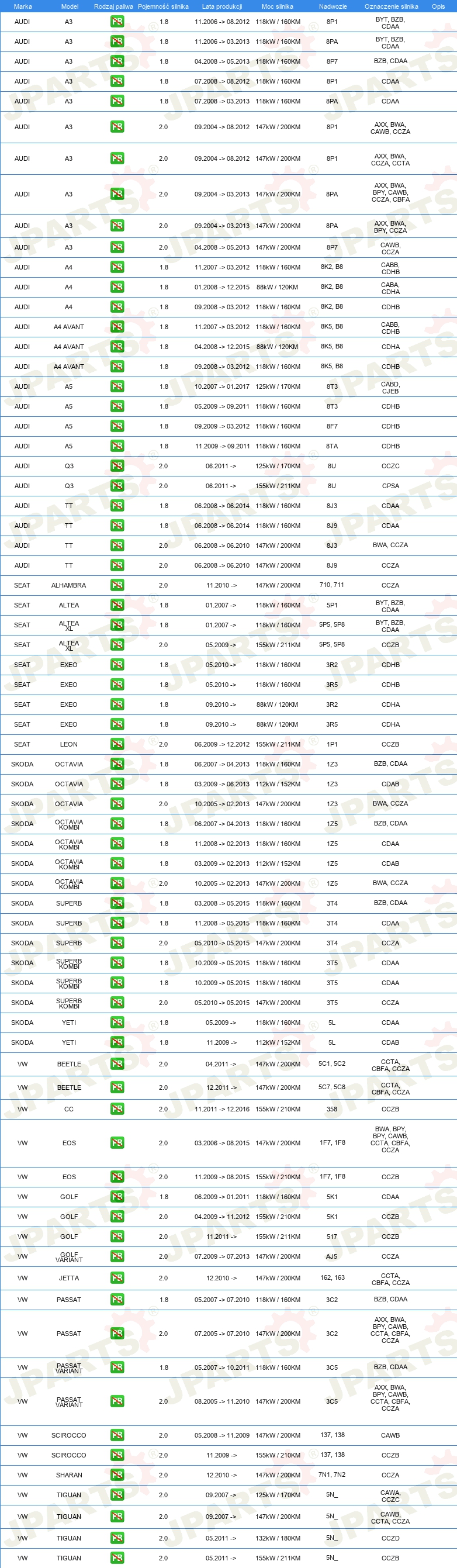Screen dimensions: 457x1568
Task: Click the 11.2011 -> 12.2016 production years cell
Action: pyautogui.click(x=222, y=1109)
